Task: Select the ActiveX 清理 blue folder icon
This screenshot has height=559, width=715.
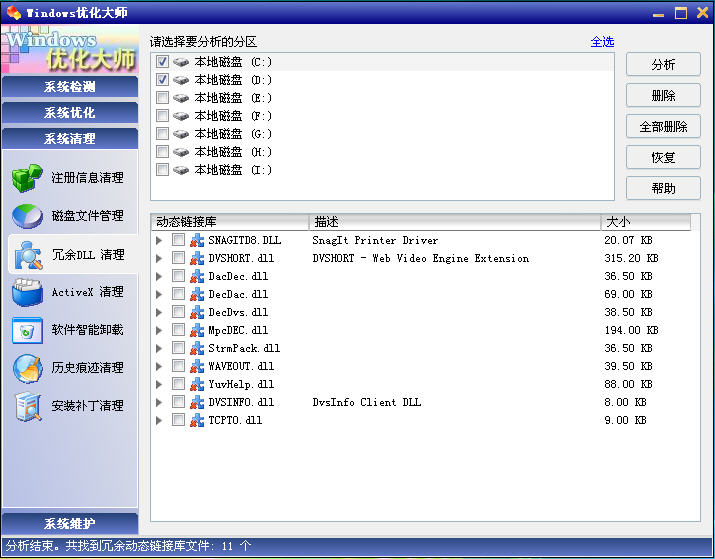Action: coord(27,292)
